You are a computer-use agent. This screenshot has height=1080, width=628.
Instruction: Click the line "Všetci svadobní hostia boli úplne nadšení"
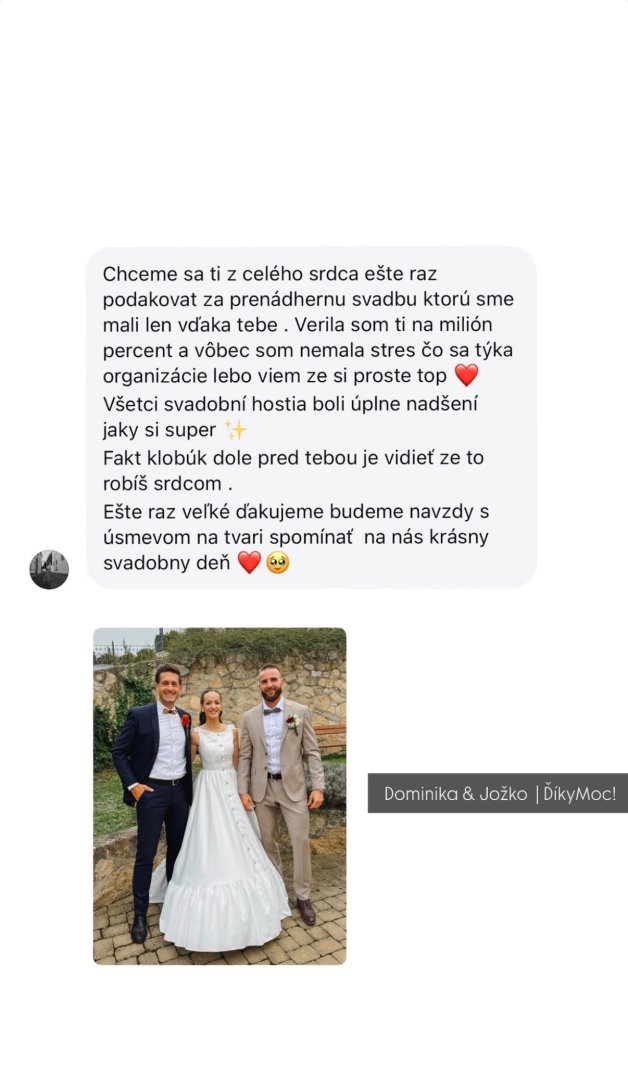click(290, 403)
